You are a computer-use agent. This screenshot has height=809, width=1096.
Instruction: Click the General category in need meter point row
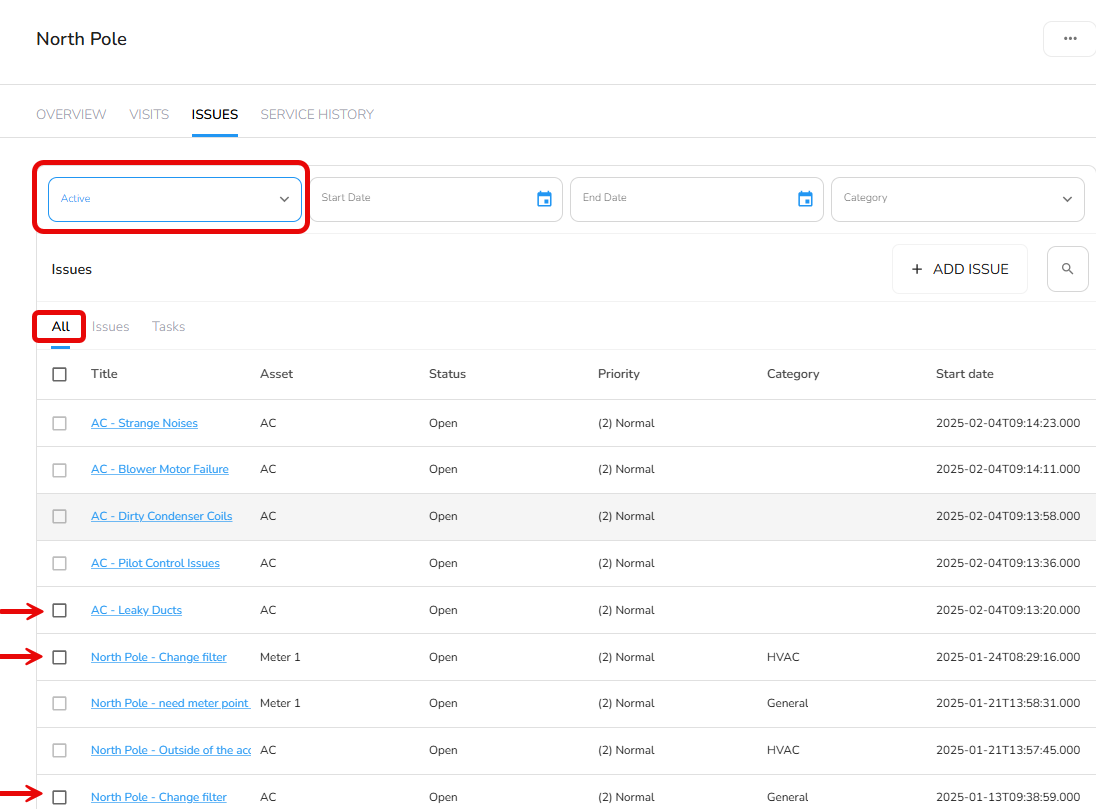tap(787, 703)
